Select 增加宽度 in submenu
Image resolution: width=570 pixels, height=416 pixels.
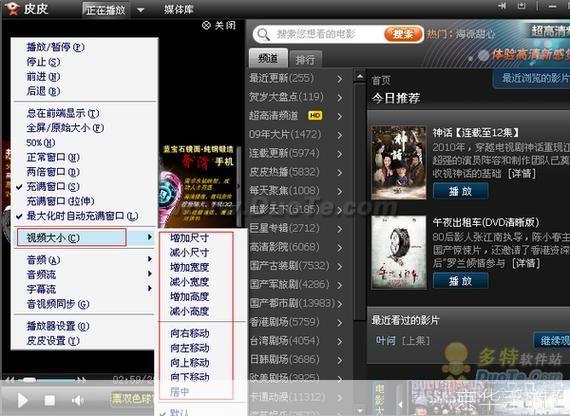point(189,267)
